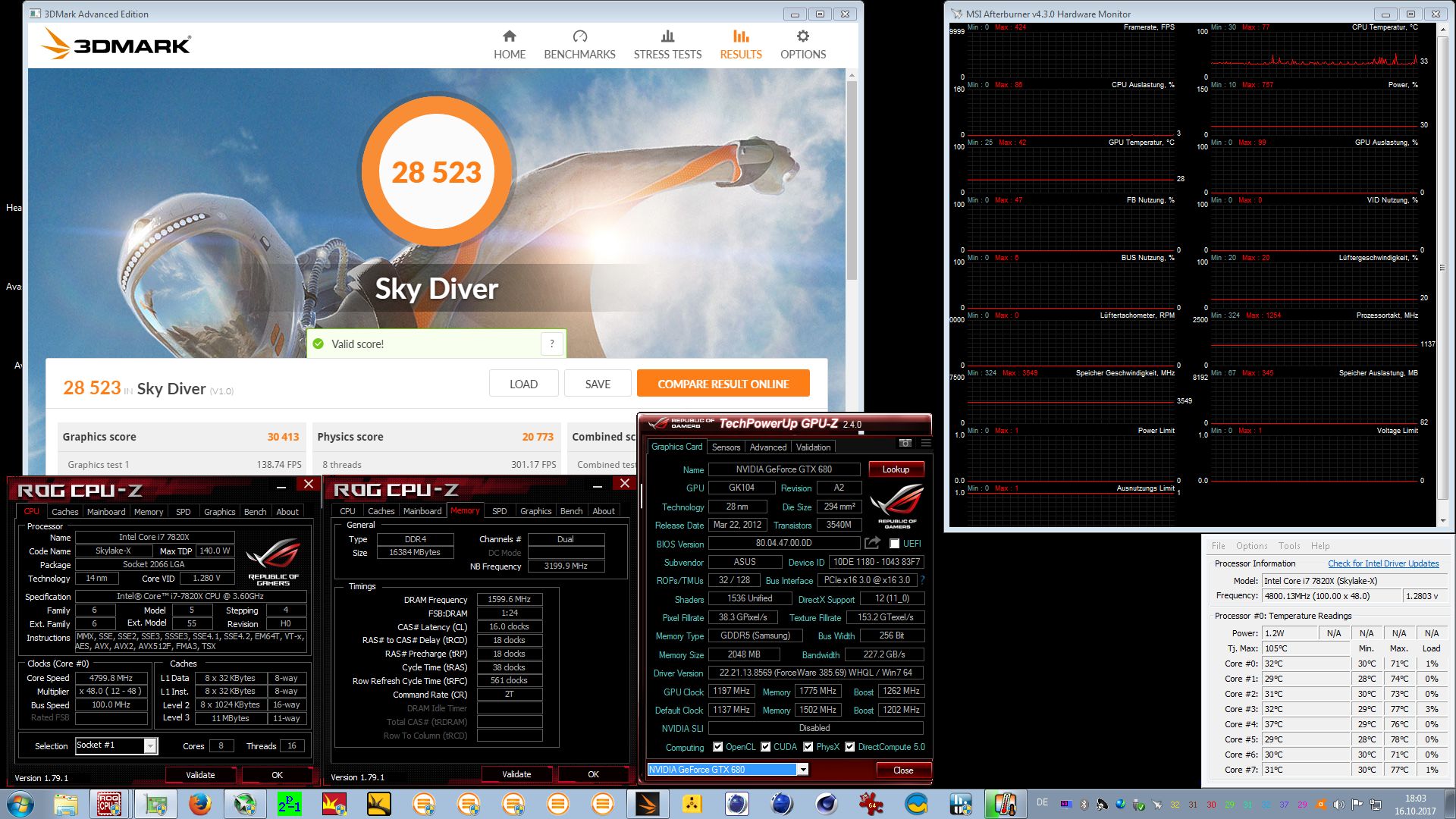Viewport: 1456px width, 819px height.
Task: Click the Core Speed value 4799.8 MHz
Action: click(111, 678)
